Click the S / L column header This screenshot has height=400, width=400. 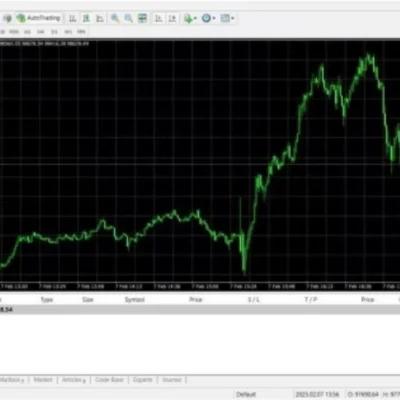(254, 300)
